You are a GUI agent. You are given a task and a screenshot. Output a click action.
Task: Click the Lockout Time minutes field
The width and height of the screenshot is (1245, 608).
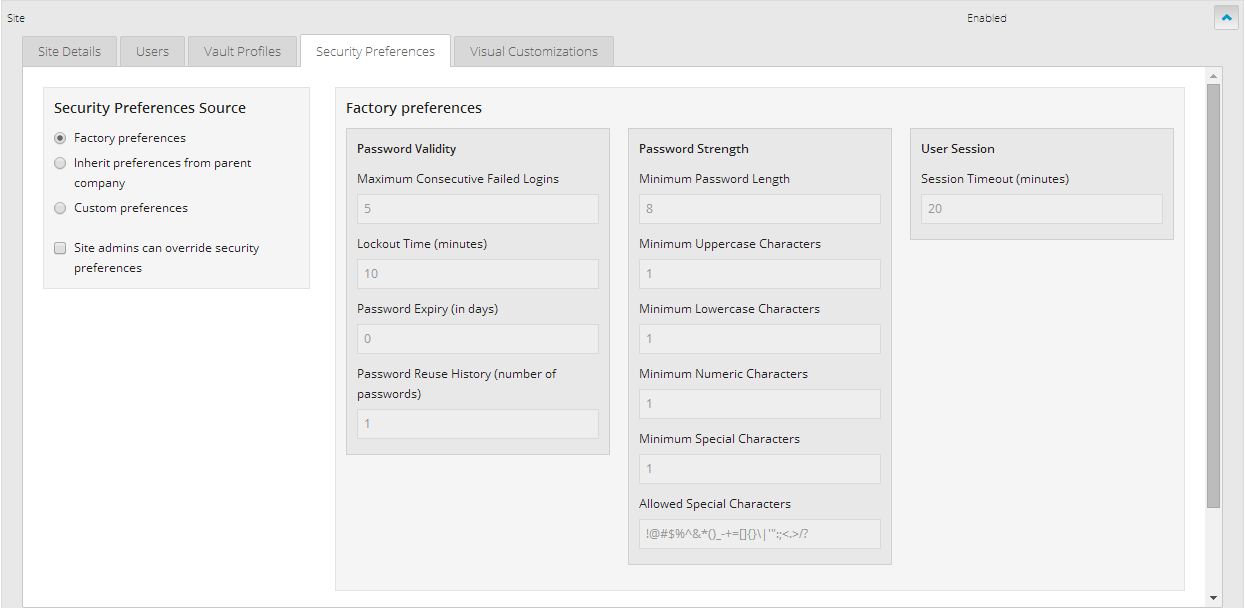click(477, 273)
